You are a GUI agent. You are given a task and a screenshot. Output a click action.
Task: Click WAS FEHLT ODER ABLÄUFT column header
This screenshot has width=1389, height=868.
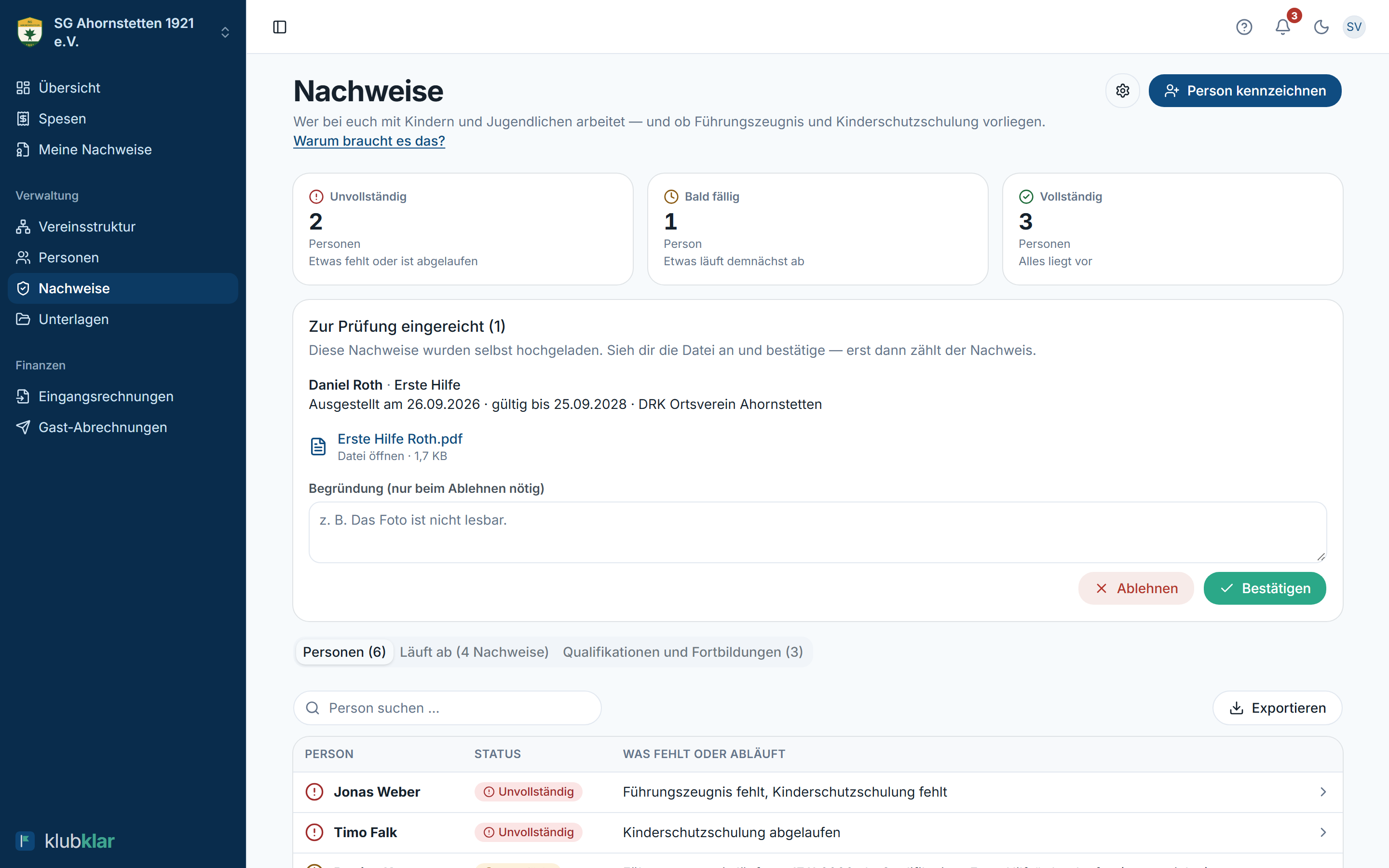pyautogui.click(x=704, y=754)
